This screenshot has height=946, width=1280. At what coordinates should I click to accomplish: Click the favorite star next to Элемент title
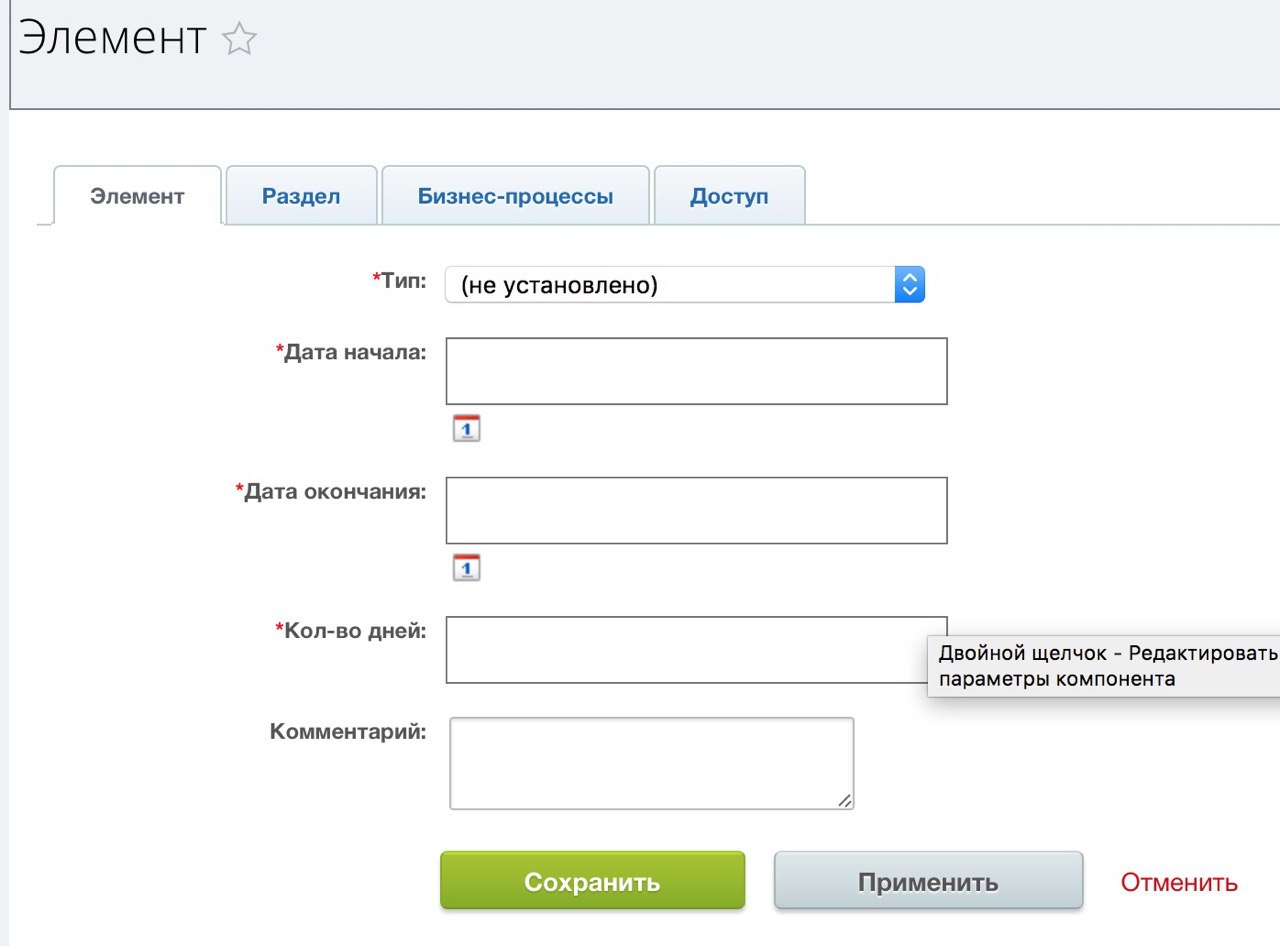pos(239,40)
